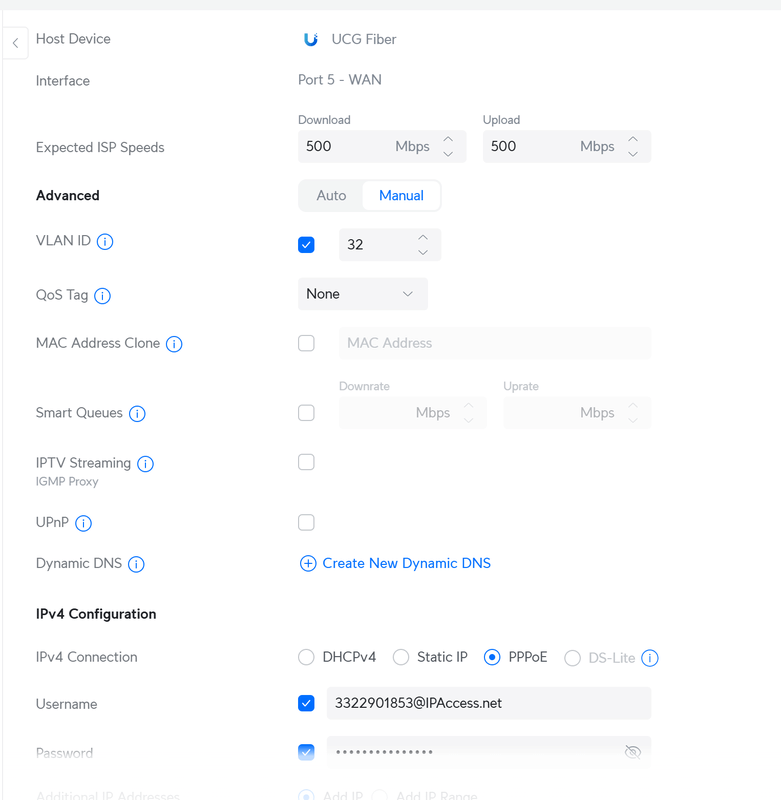Uncheck the Password checkbox
Image resolution: width=781 pixels, height=800 pixels.
tap(306, 752)
